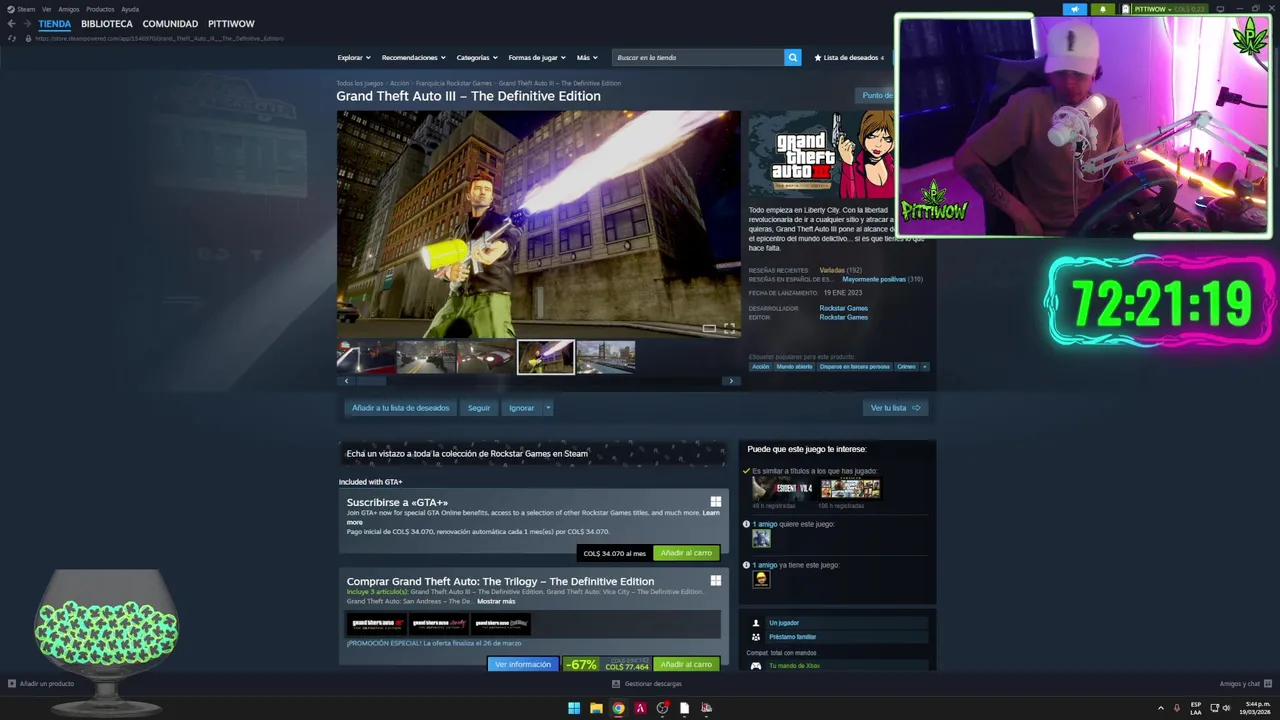
Task: Open the Ayuda menu
Action: [130, 9]
